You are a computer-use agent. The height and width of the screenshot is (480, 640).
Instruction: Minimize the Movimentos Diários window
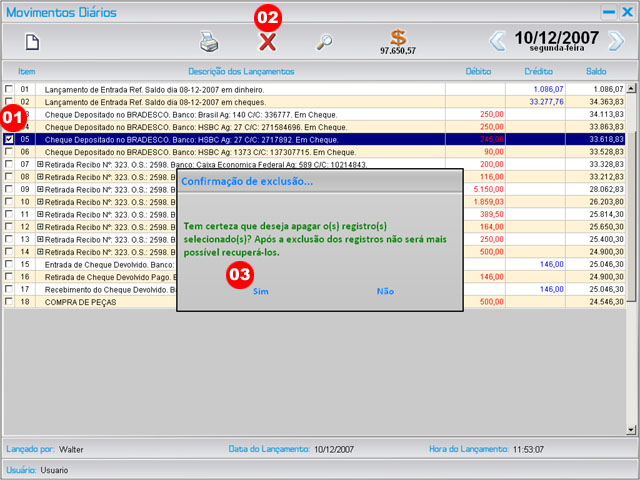(x=608, y=12)
